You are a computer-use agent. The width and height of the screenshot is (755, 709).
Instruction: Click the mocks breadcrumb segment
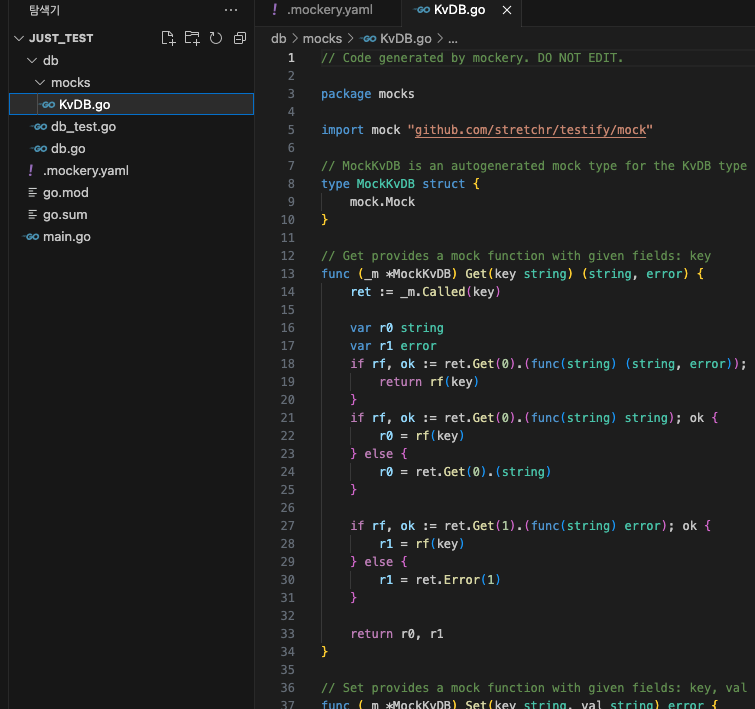[322, 39]
